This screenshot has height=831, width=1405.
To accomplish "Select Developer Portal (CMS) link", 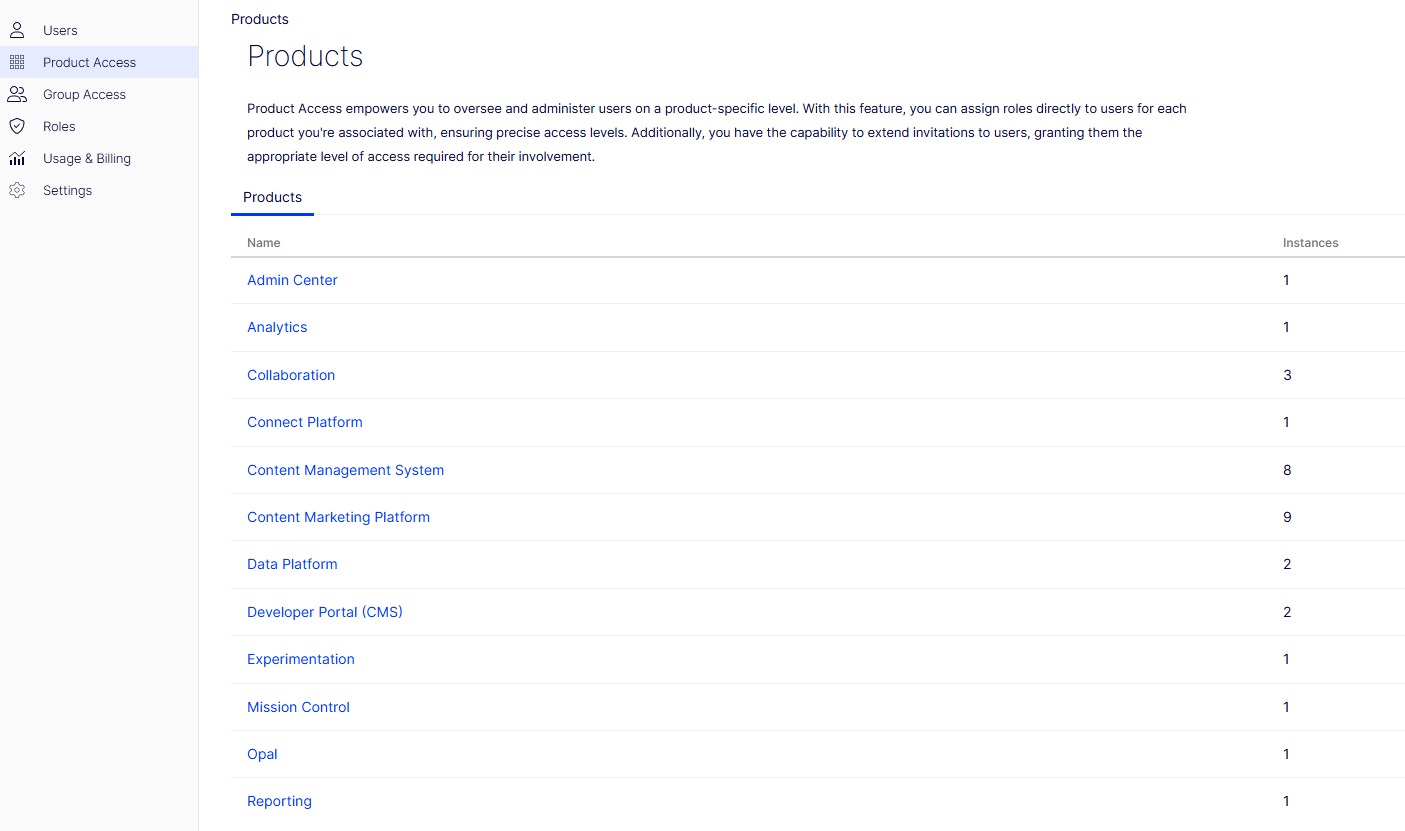I will click(x=324, y=612).
